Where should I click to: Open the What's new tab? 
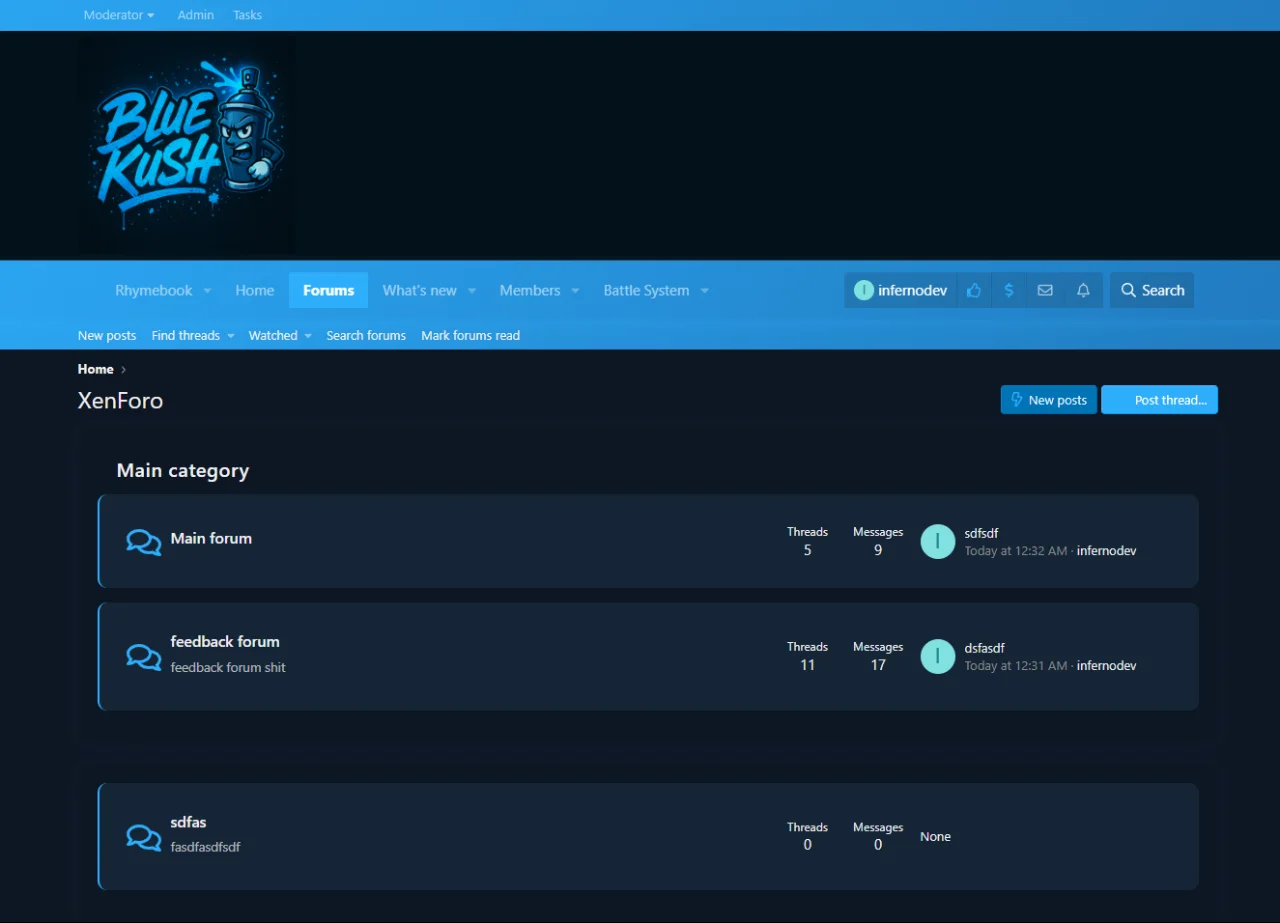[419, 290]
